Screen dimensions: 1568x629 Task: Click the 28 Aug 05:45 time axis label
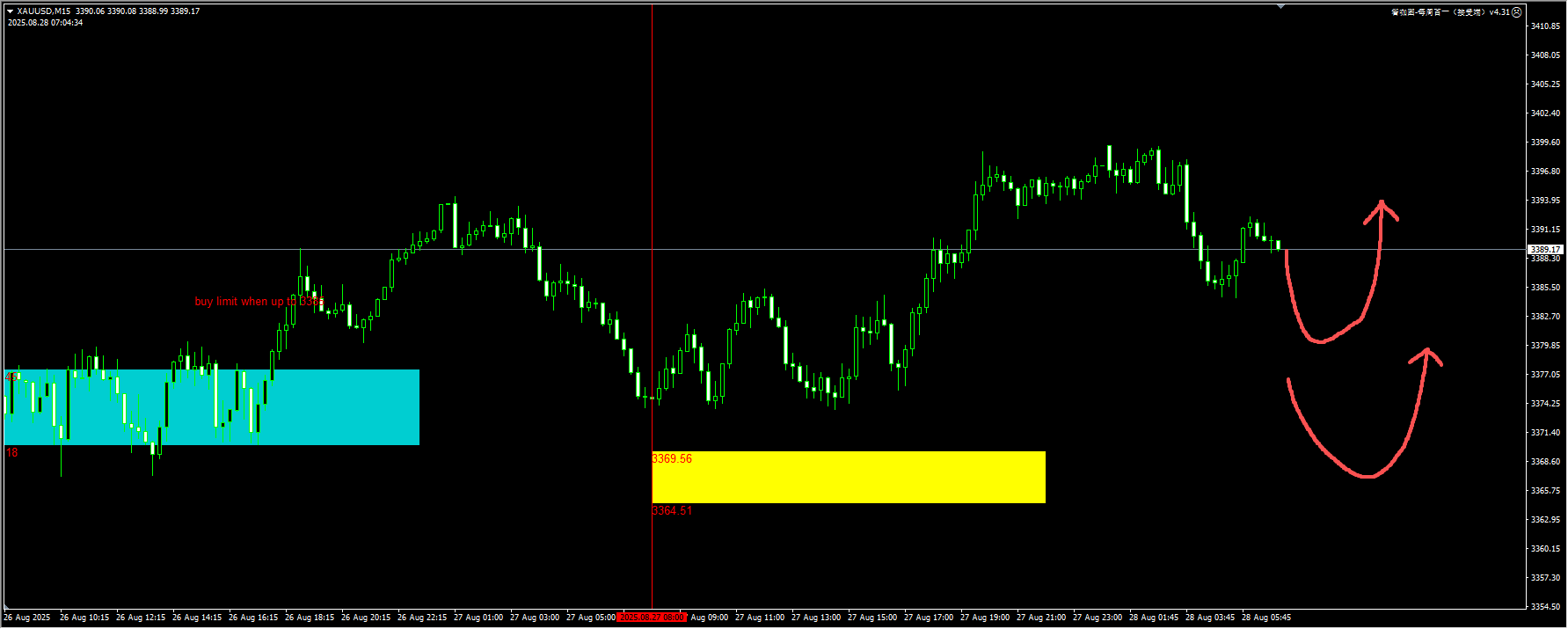(x=1265, y=618)
